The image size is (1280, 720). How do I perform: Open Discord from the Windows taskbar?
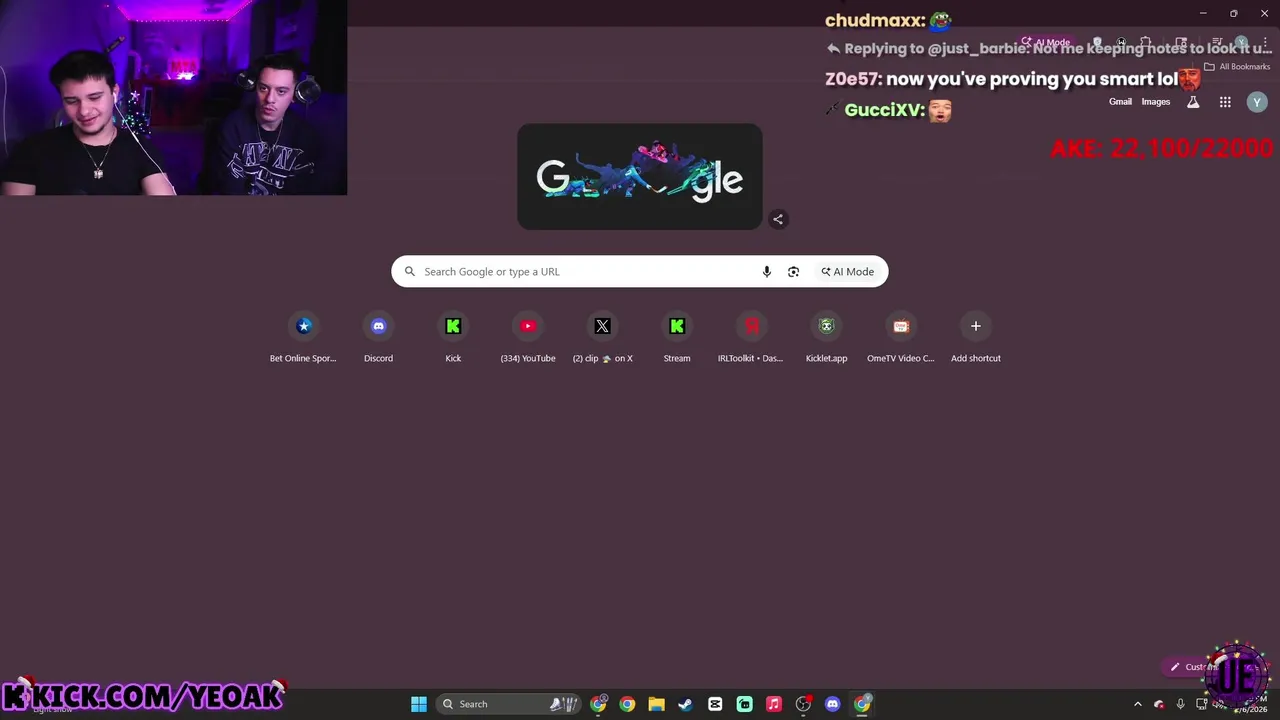click(x=832, y=704)
